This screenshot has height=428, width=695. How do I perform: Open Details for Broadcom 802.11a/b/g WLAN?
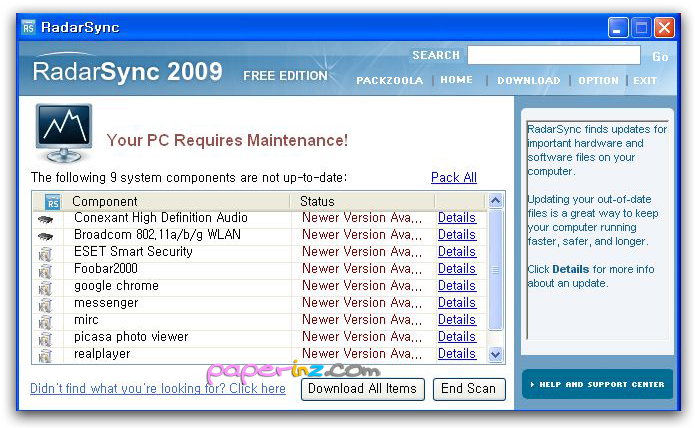457,234
